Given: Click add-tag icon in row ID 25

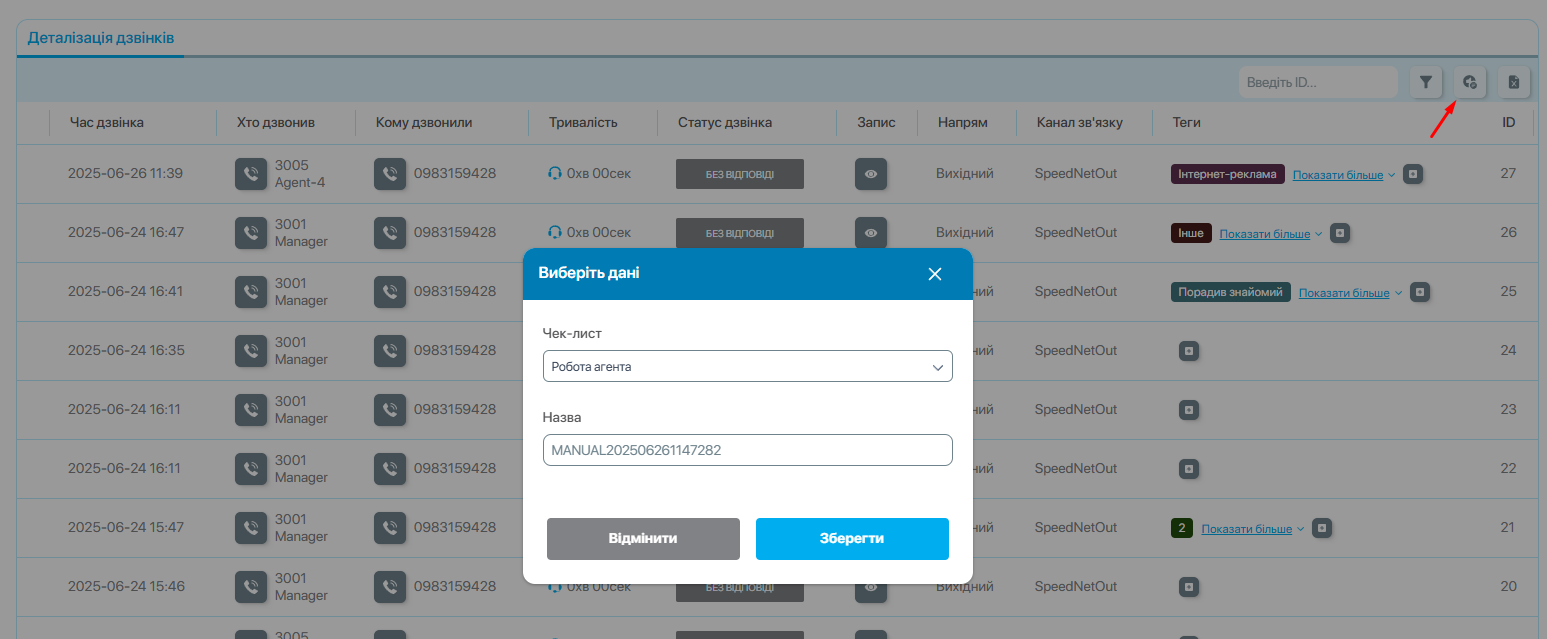Looking at the screenshot, I should (1420, 292).
